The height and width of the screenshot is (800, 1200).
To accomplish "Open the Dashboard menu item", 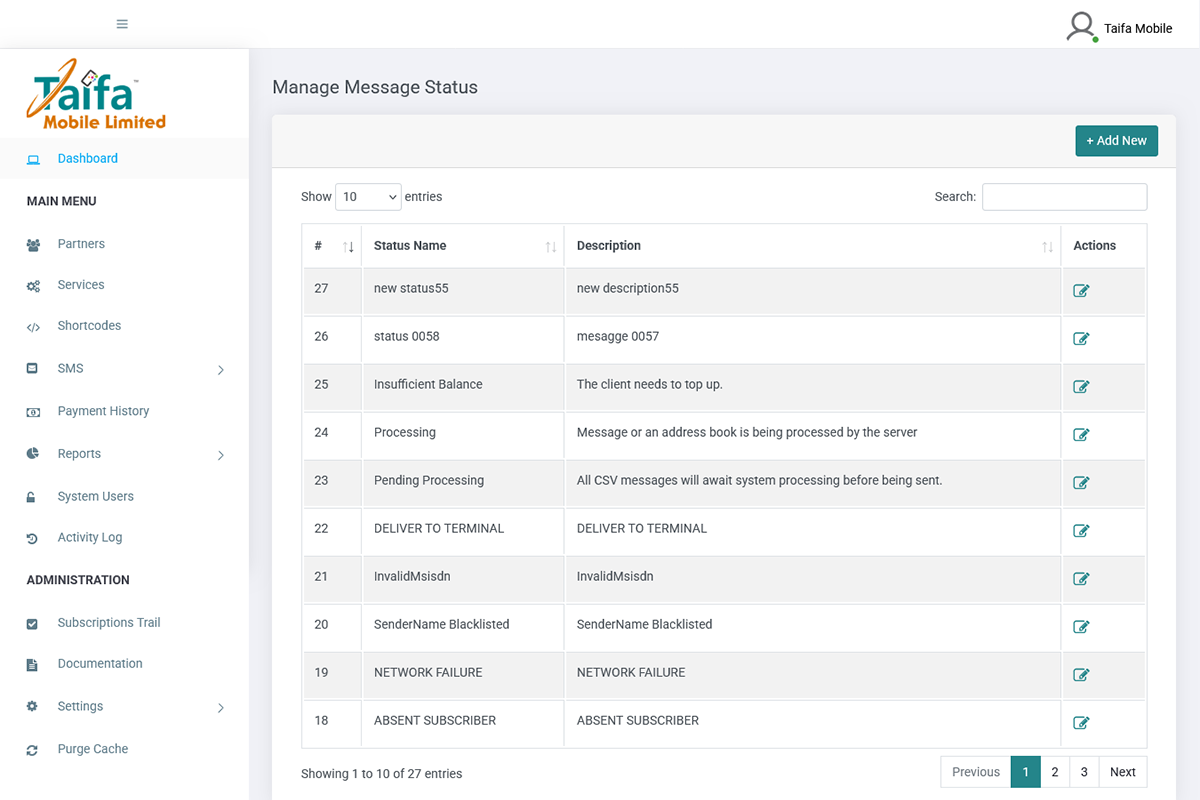I will (x=88, y=158).
